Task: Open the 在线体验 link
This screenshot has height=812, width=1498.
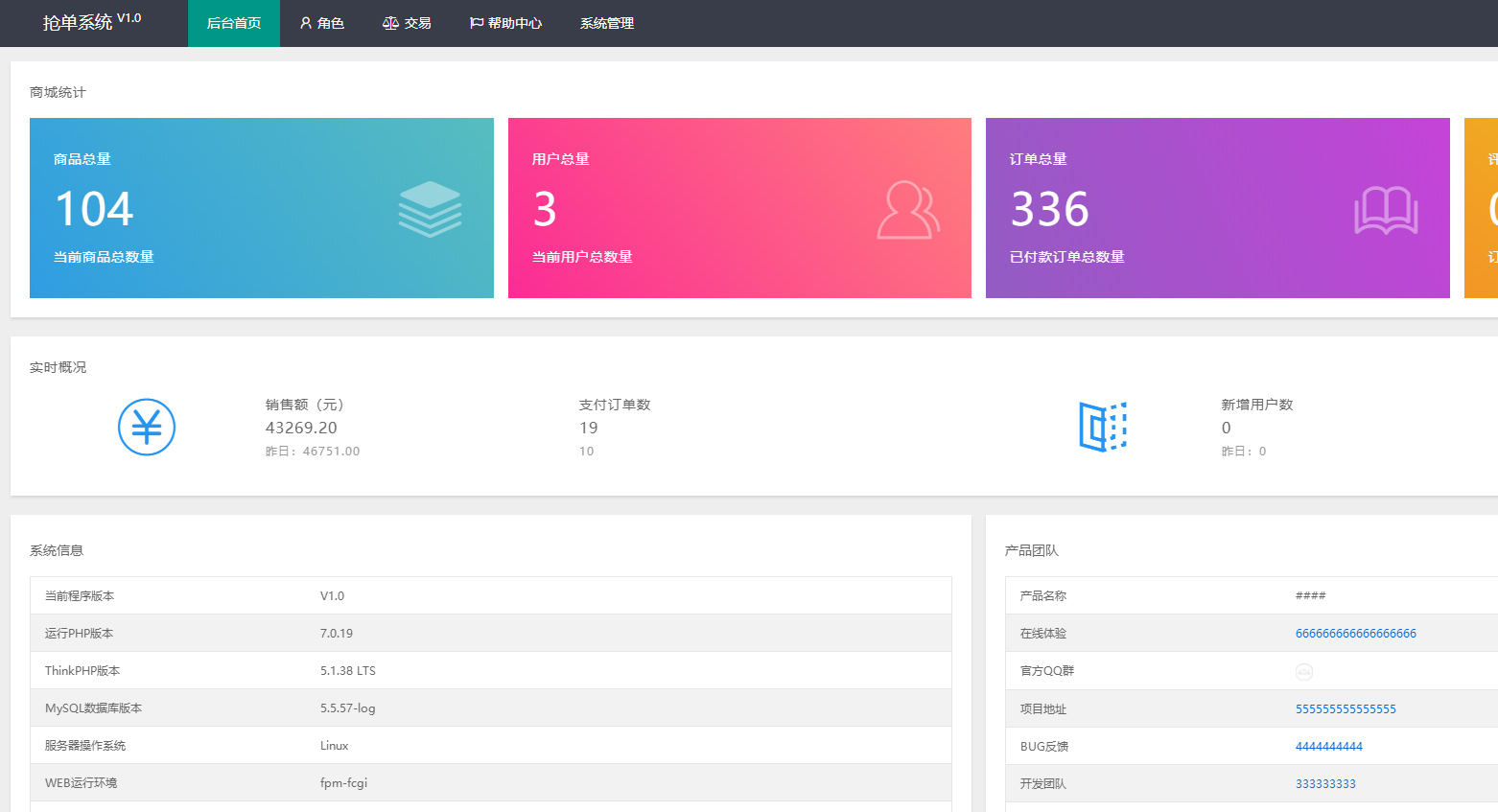Action: (1355, 633)
